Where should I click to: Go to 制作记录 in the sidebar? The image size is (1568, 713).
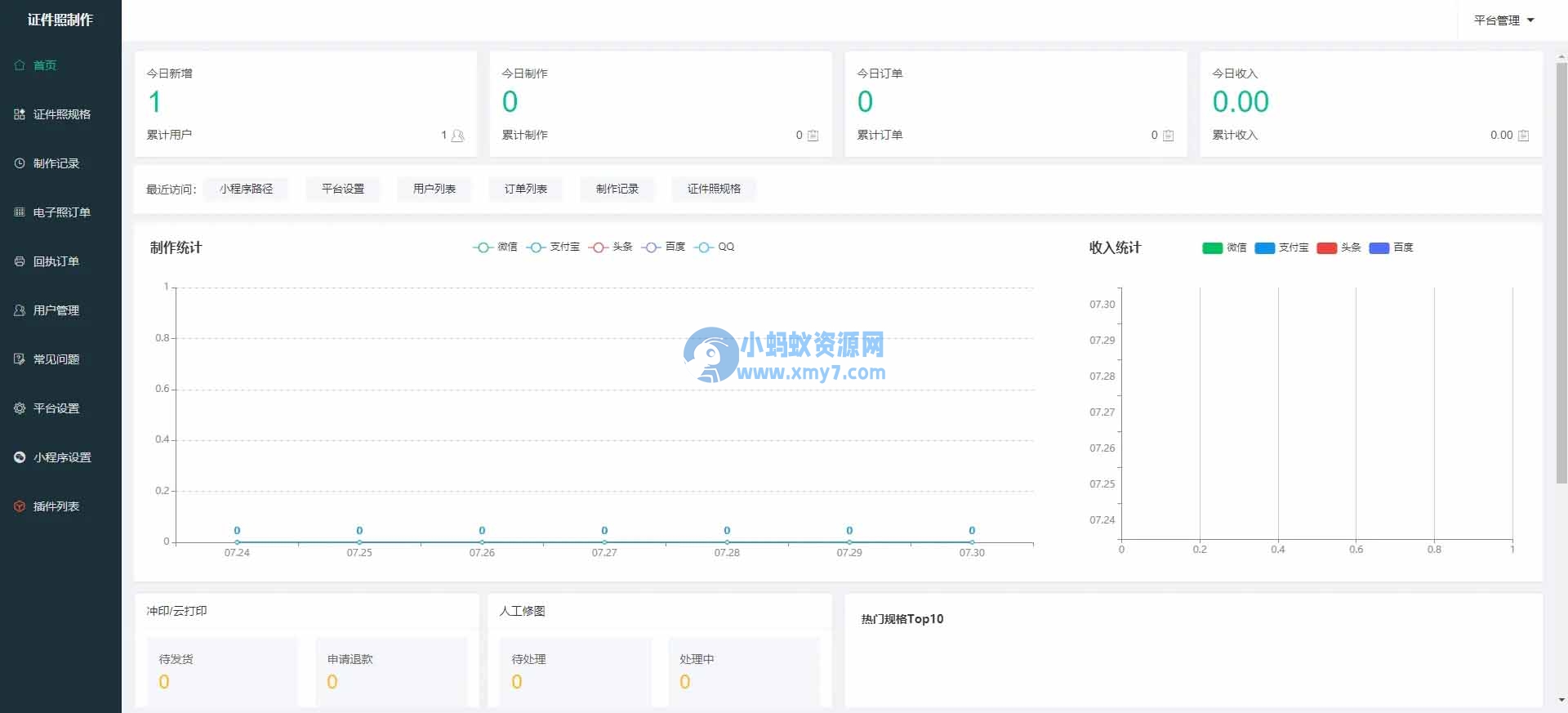[60, 163]
